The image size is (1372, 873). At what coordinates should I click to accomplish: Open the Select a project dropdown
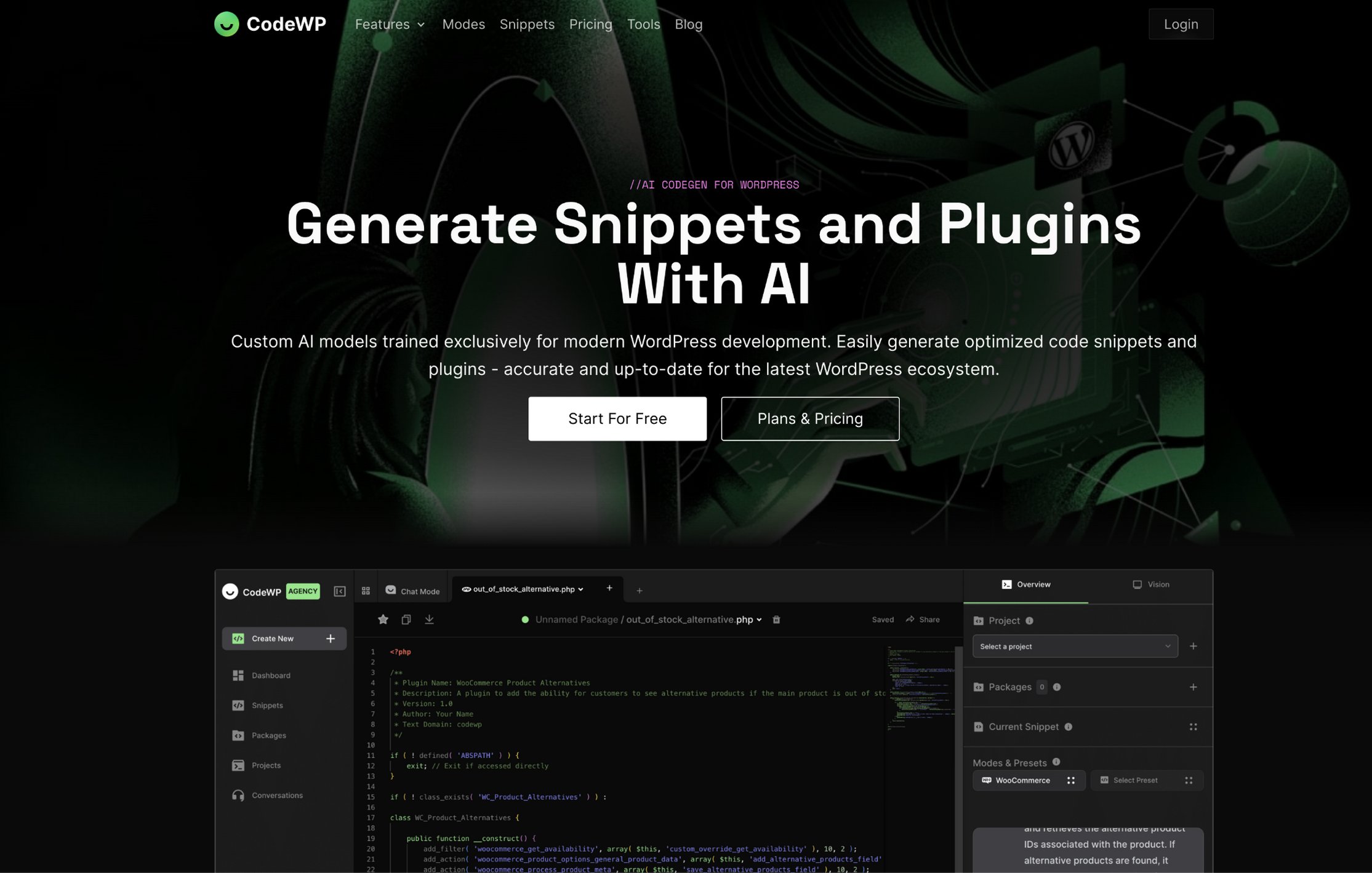(1075, 646)
